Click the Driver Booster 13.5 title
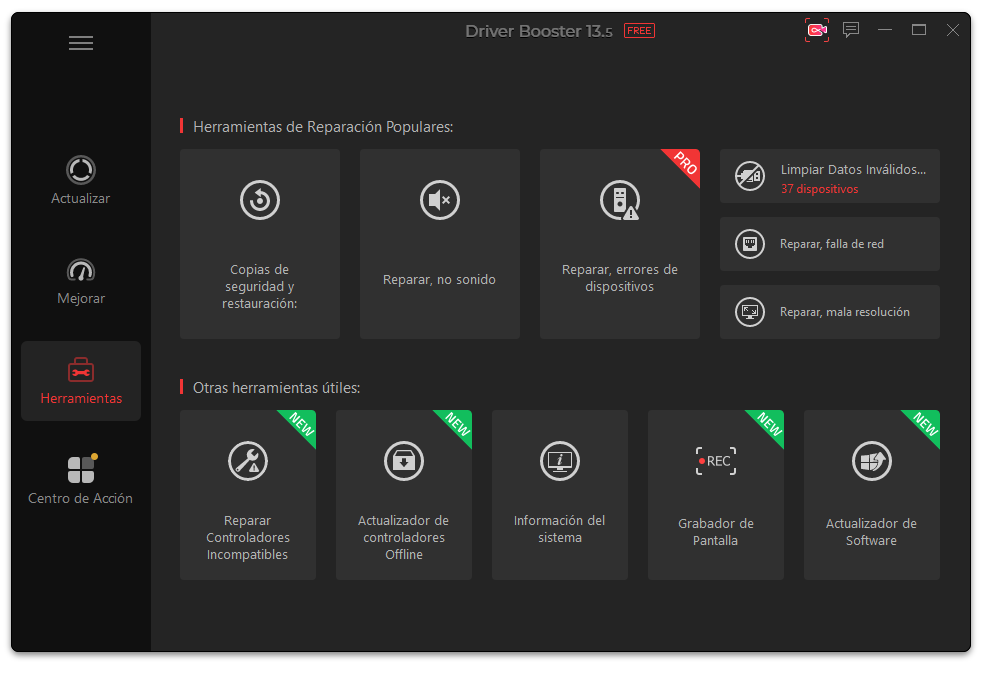Image resolution: width=995 pixels, height=680 pixels. (539, 31)
